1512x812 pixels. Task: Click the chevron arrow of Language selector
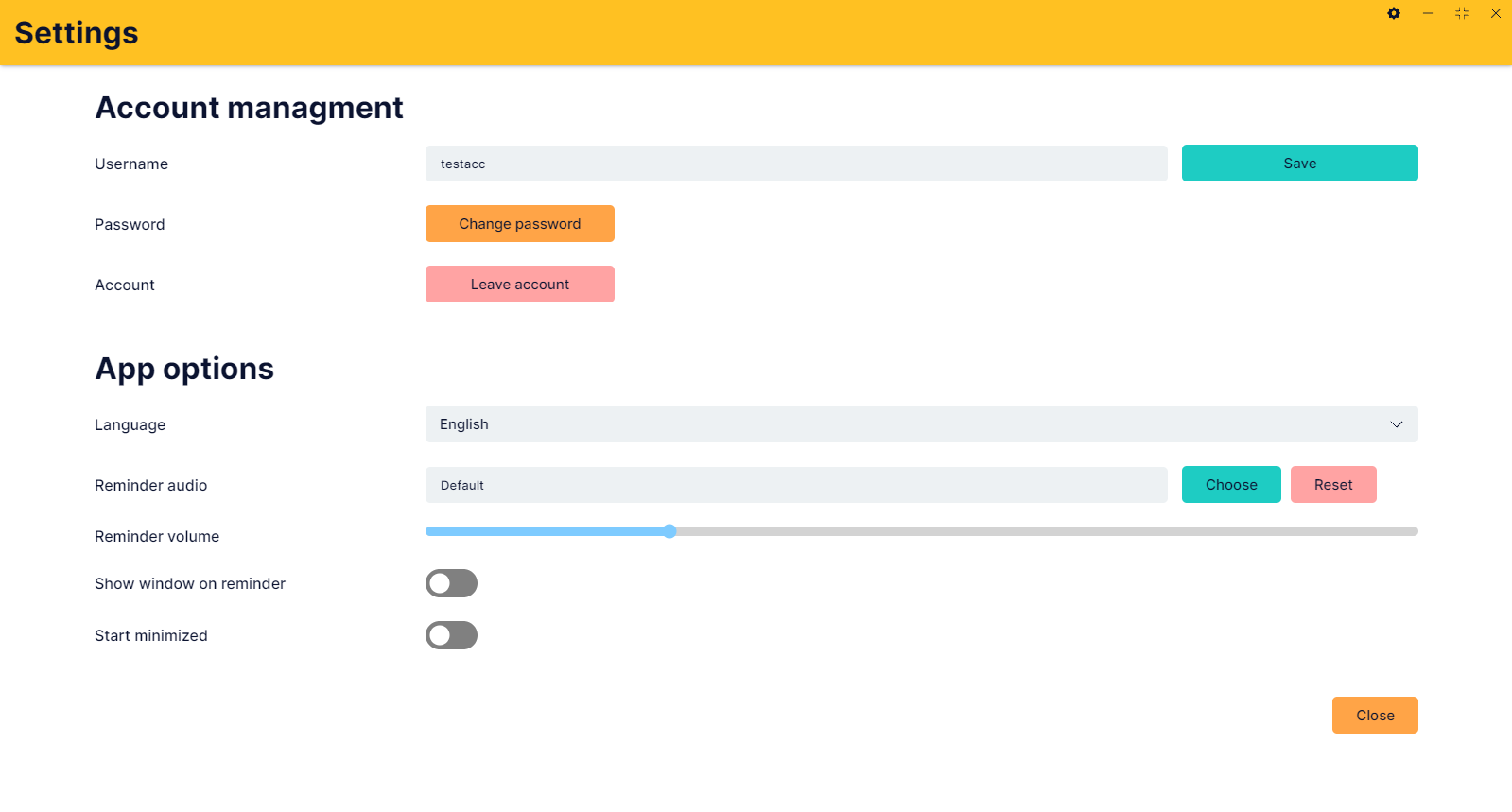pos(1397,424)
